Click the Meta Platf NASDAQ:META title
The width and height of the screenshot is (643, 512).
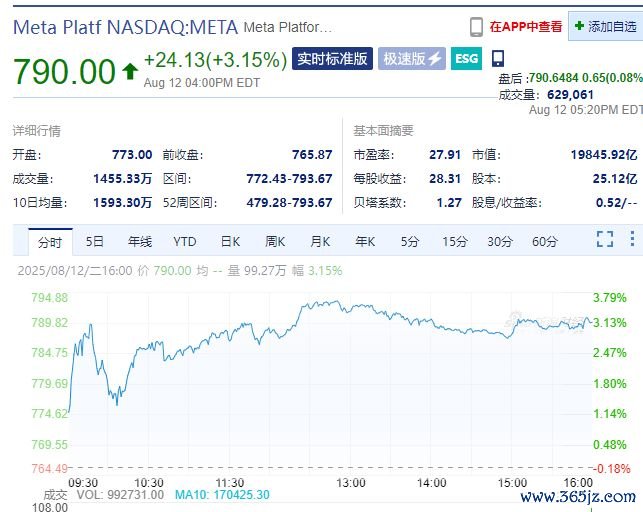(123, 27)
